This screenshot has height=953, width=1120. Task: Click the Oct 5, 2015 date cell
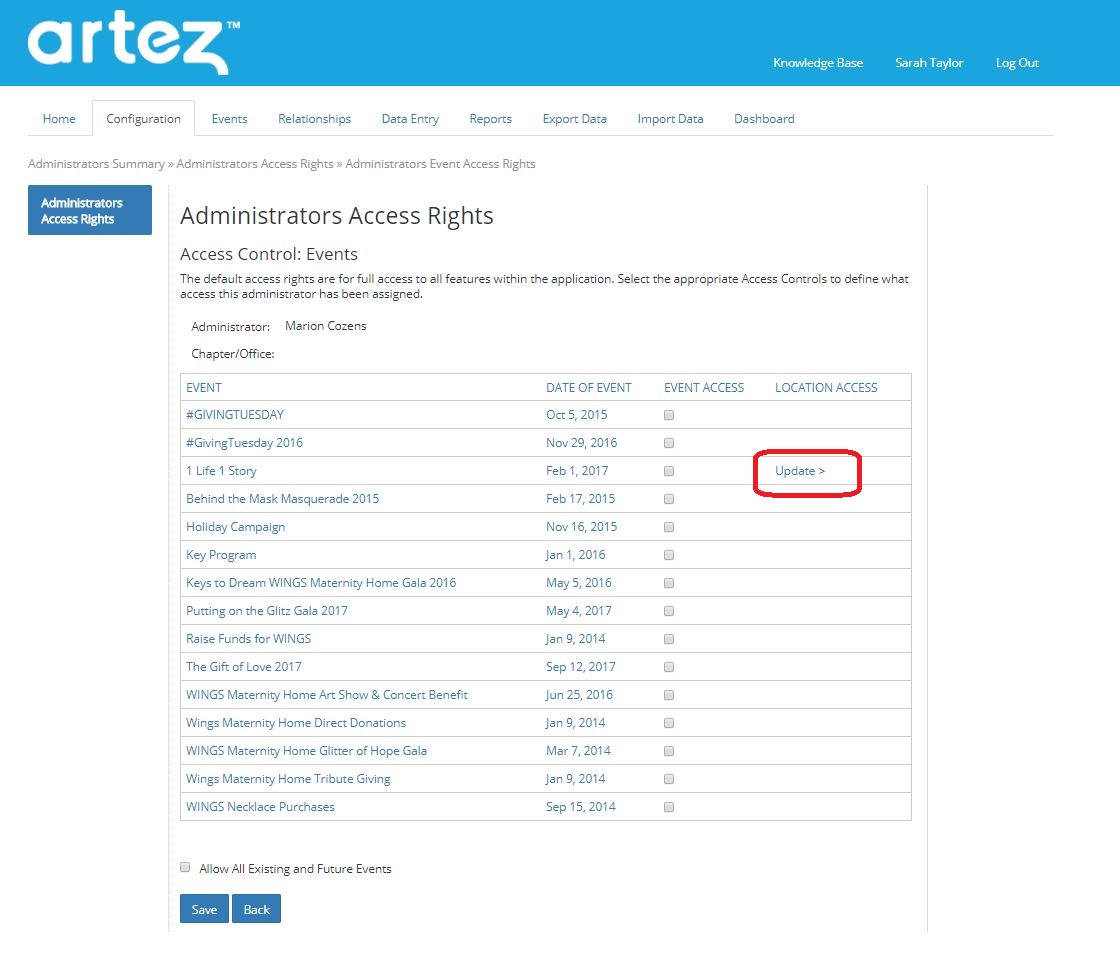577,415
